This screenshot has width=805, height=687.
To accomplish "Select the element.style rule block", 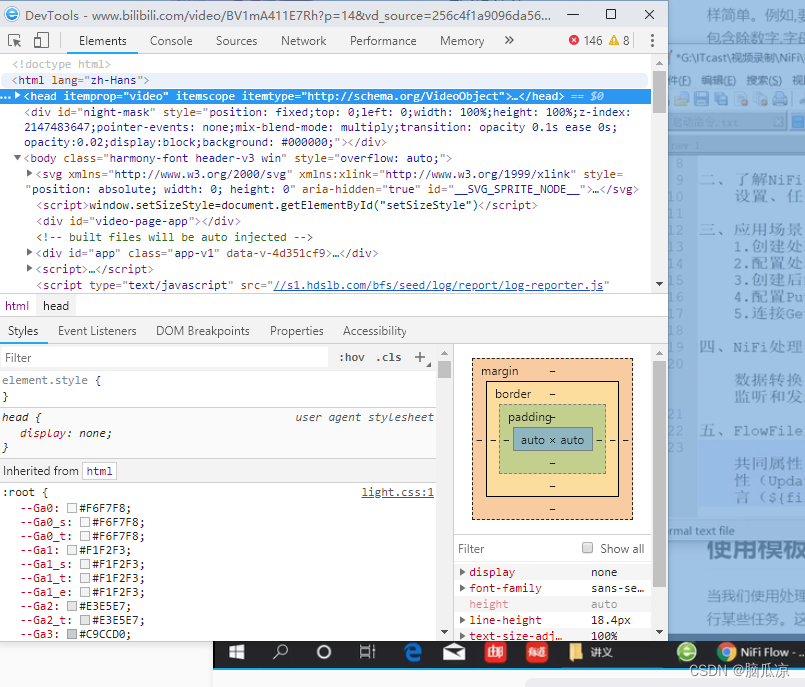I will 218,388.
